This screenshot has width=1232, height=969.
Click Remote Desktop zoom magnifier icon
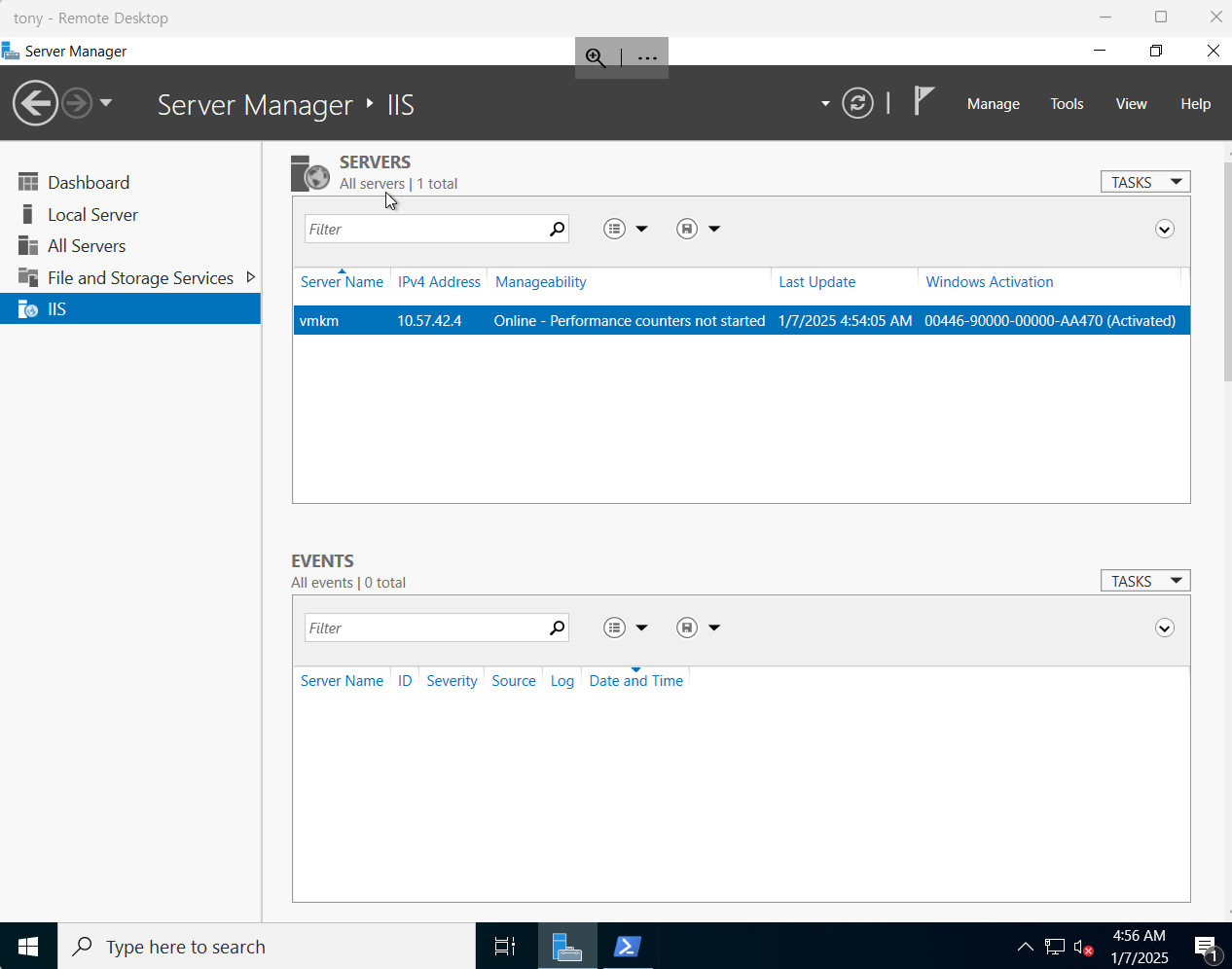(x=596, y=57)
